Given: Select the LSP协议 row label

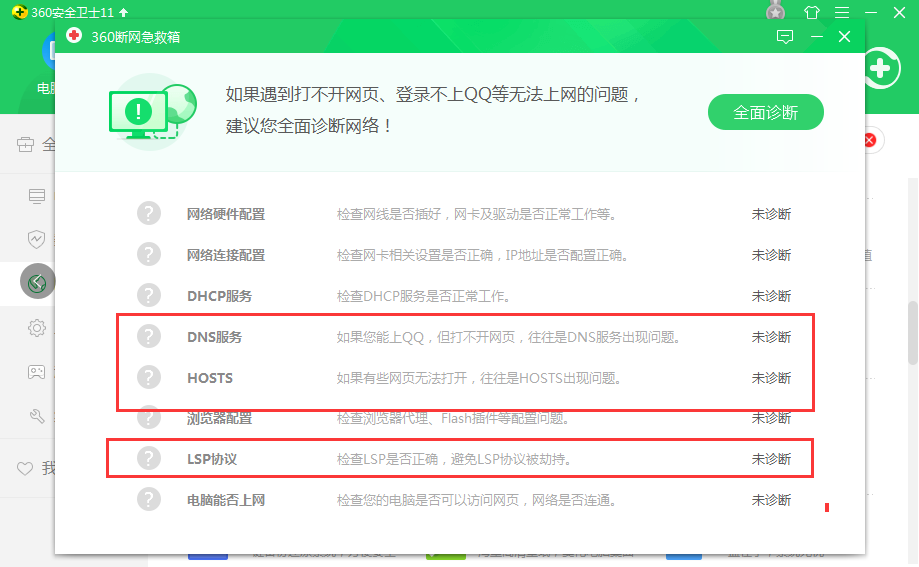Looking at the screenshot, I should click(212, 459).
